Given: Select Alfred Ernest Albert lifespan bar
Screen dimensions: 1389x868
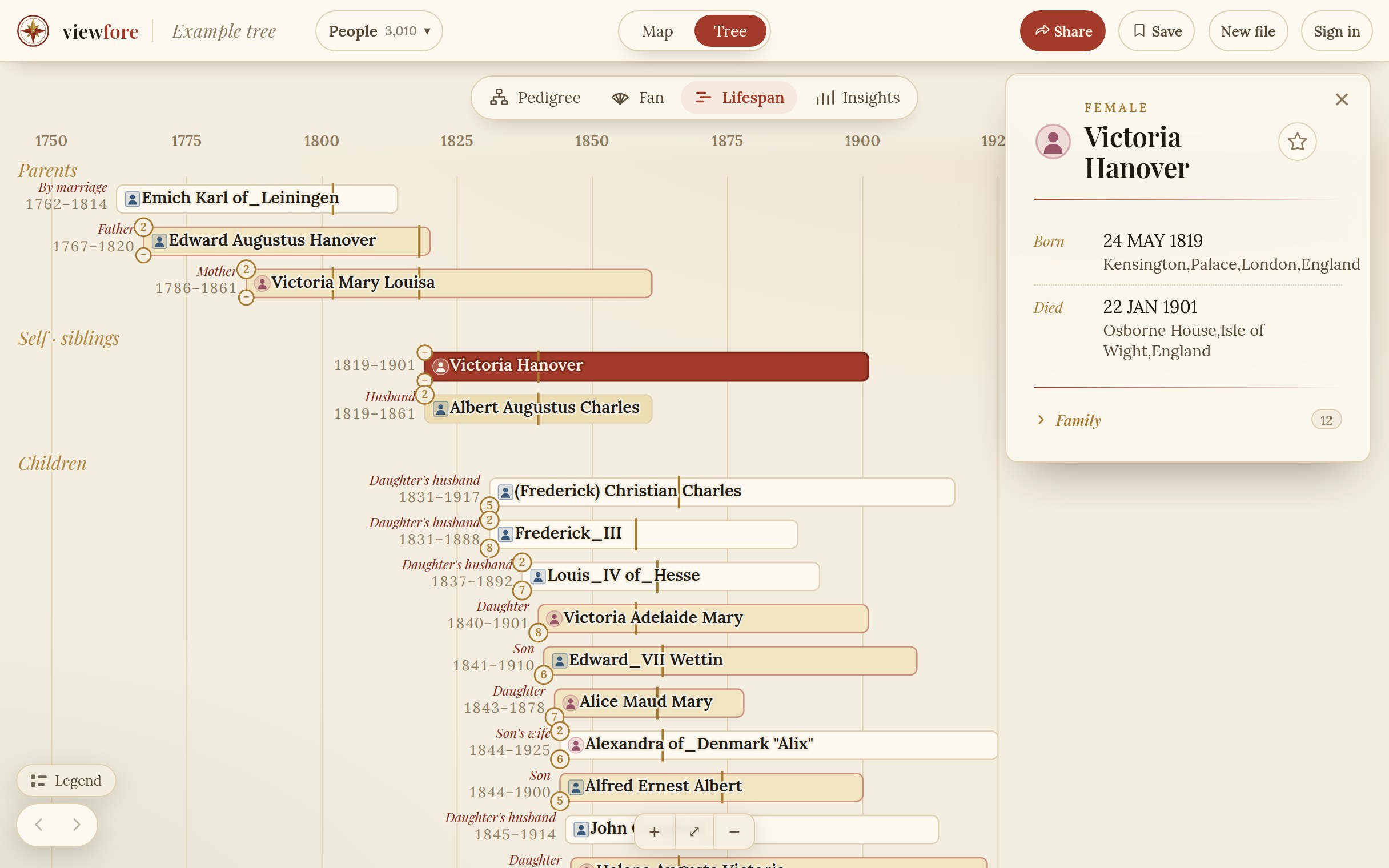Looking at the screenshot, I should click(x=711, y=787).
